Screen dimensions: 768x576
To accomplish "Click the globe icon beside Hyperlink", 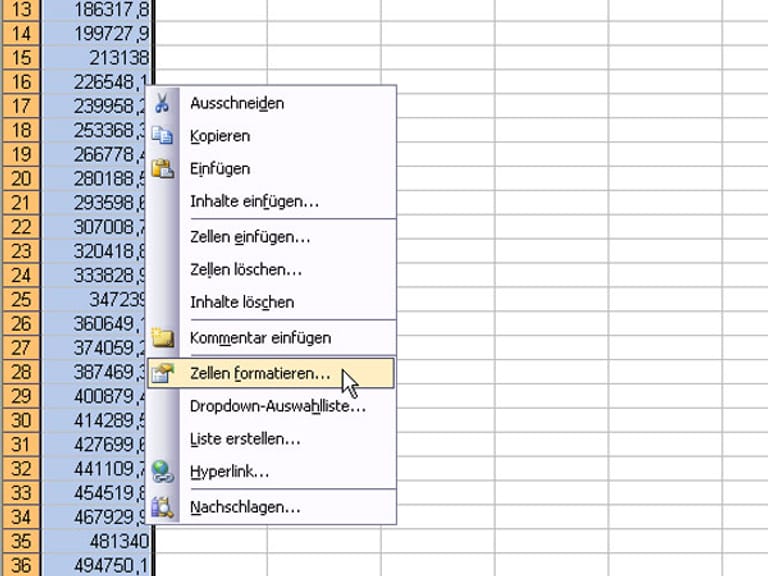I will point(163,471).
